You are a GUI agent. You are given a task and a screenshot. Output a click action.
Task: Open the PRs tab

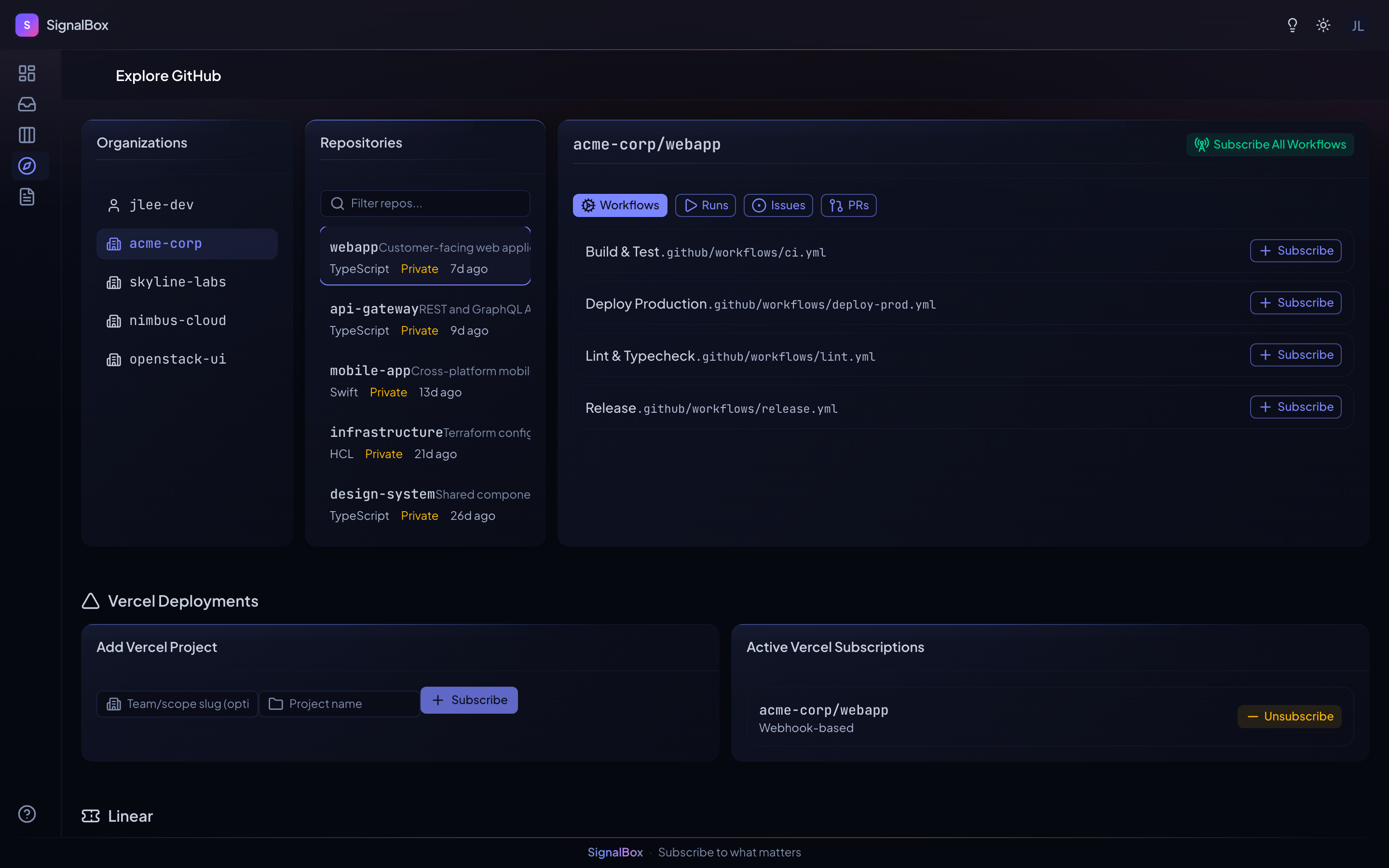click(x=848, y=205)
